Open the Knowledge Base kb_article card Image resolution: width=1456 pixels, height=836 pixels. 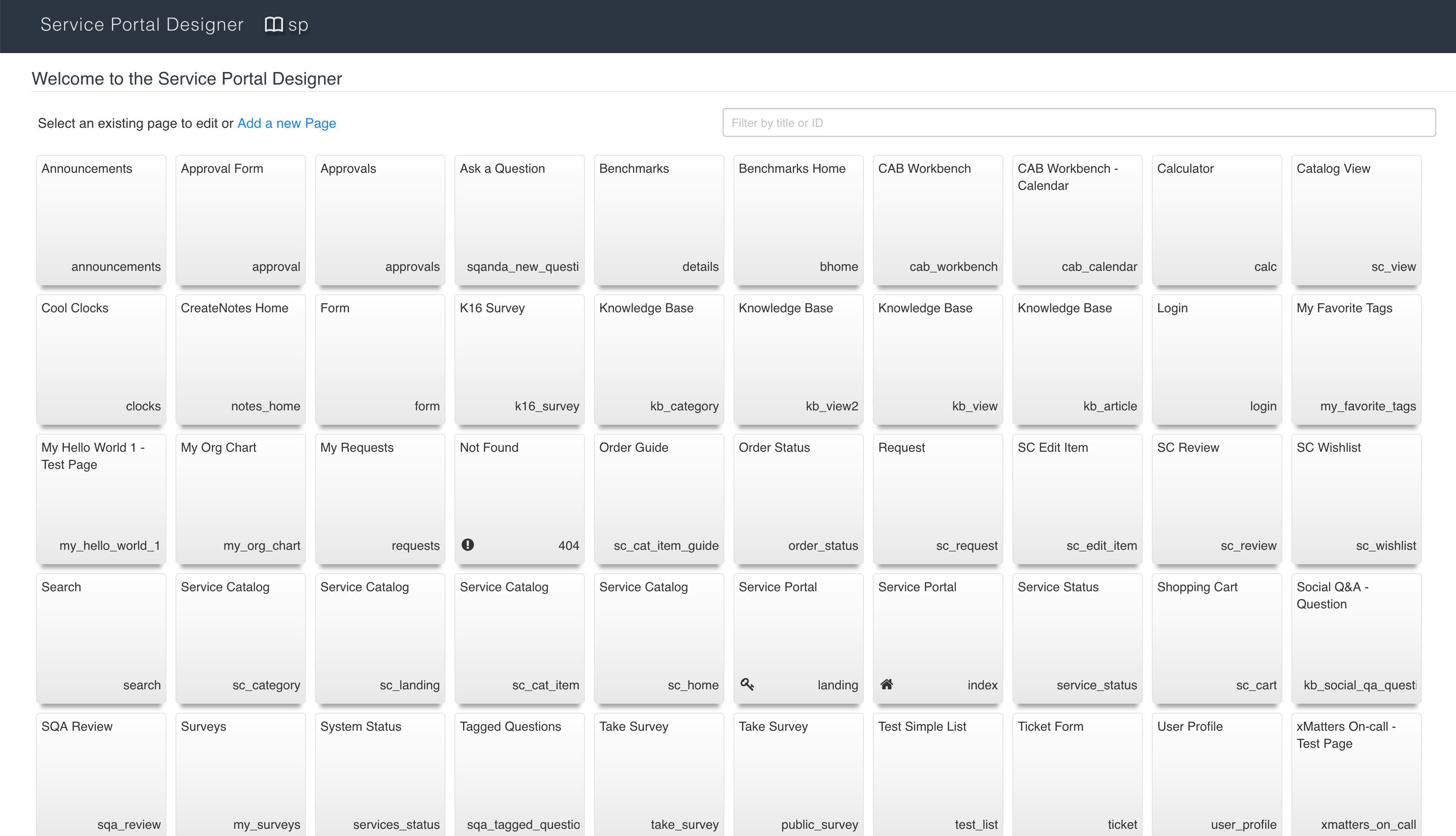(x=1077, y=360)
